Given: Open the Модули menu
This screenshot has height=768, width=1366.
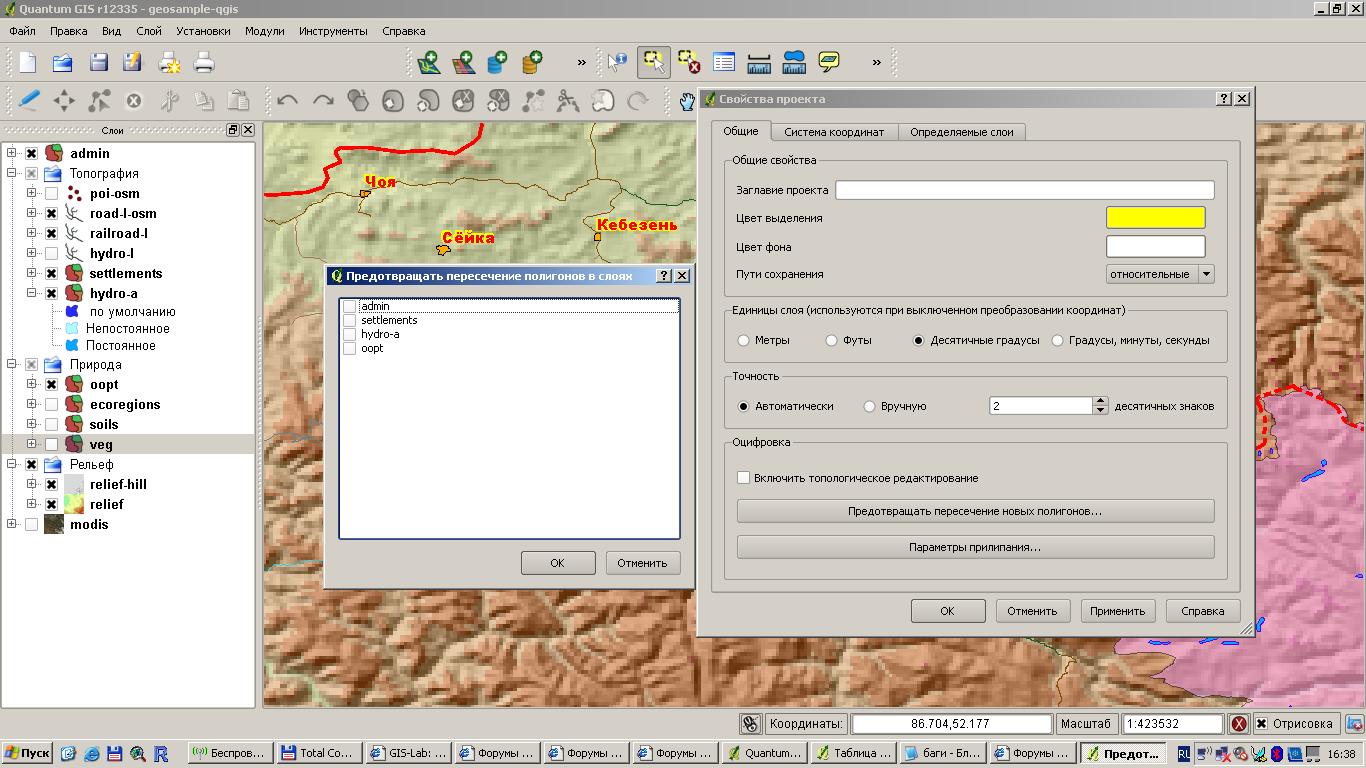Looking at the screenshot, I should tap(264, 31).
